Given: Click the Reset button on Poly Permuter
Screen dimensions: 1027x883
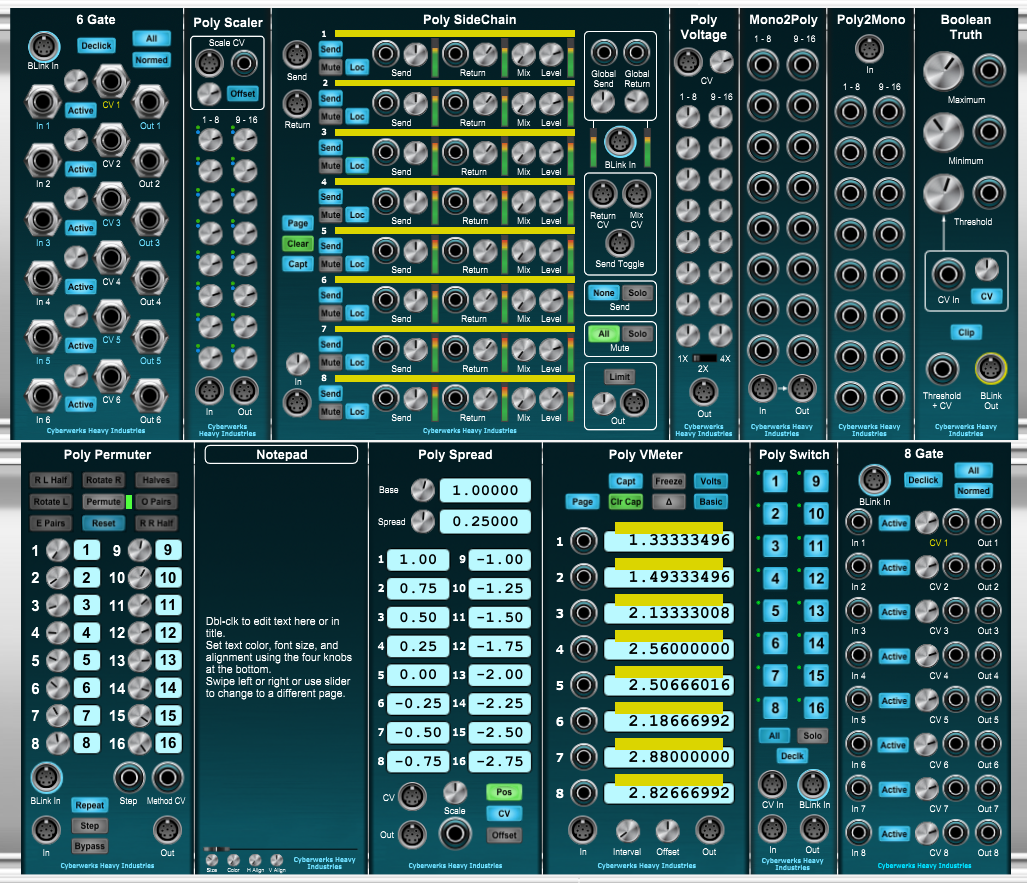Looking at the screenshot, I should click(x=103, y=523).
